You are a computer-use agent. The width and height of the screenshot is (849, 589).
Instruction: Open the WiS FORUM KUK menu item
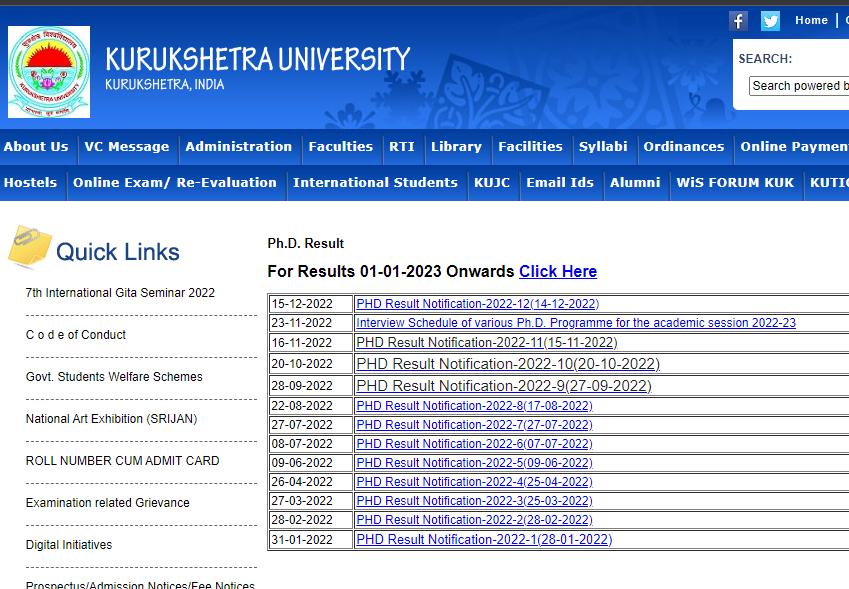click(x=735, y=182)
